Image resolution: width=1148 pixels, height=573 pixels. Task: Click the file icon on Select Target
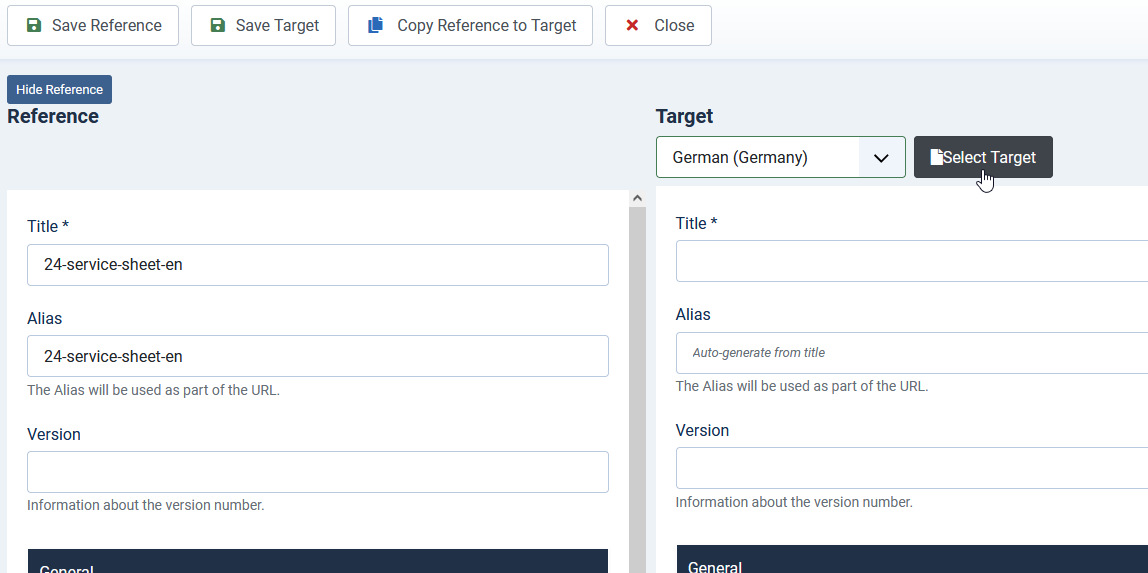point(936,157)
